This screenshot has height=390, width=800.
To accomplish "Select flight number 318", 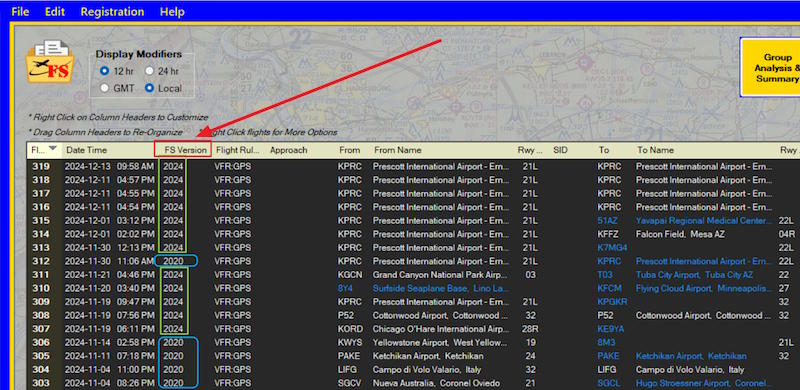I will point(41,180).
